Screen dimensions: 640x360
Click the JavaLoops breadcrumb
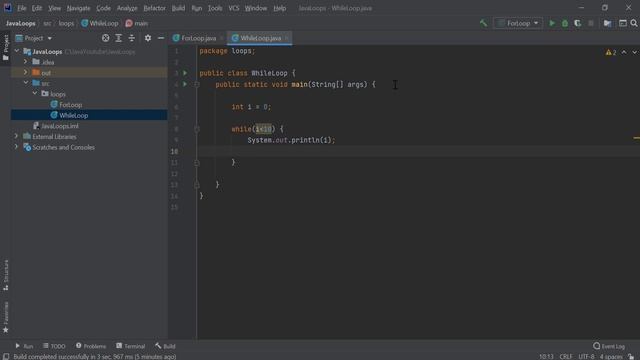[x=20, y=24]
